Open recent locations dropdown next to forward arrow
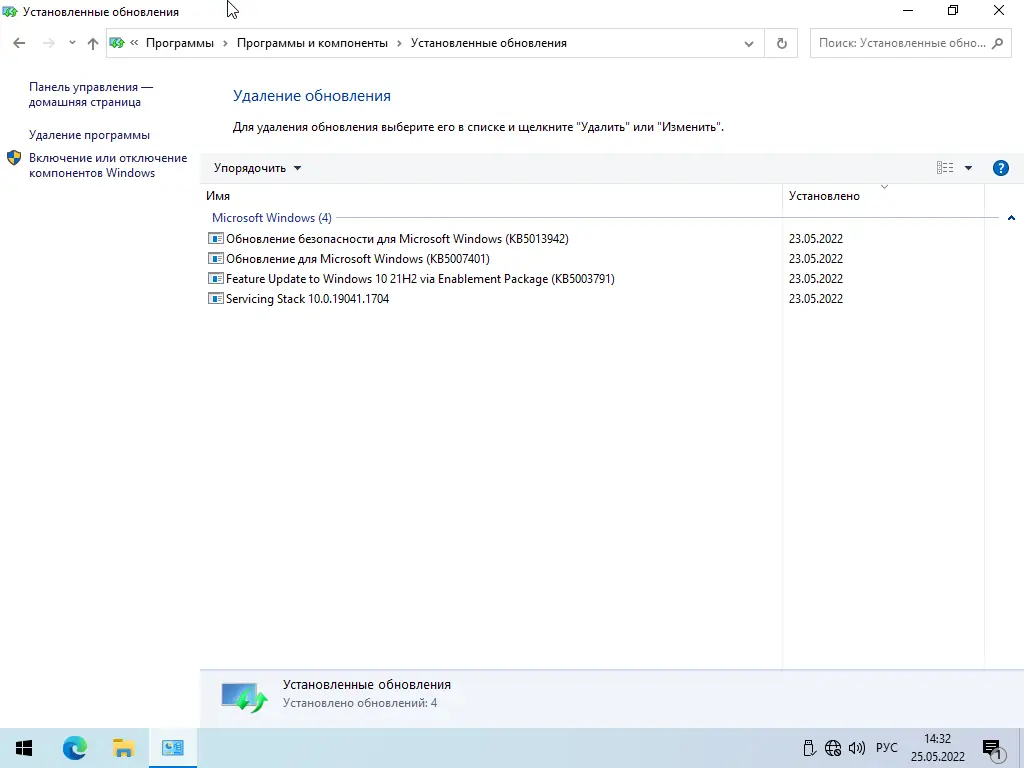Viewport: 1024px width, 768px height. pos(72,43)
